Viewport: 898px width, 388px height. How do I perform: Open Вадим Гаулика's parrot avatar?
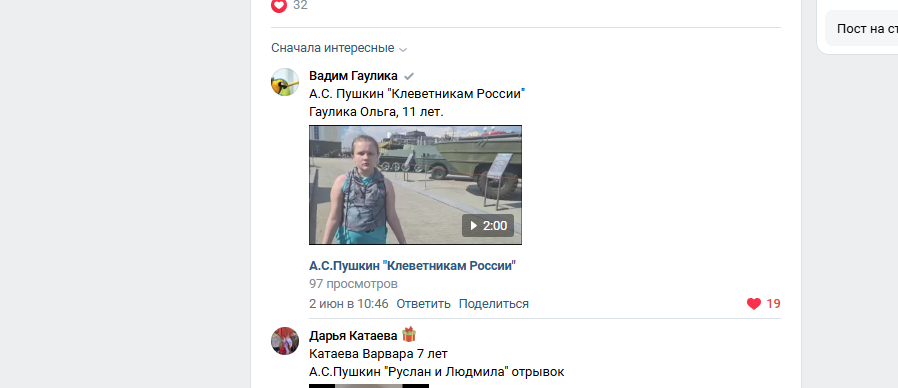(x=285, y=82)
